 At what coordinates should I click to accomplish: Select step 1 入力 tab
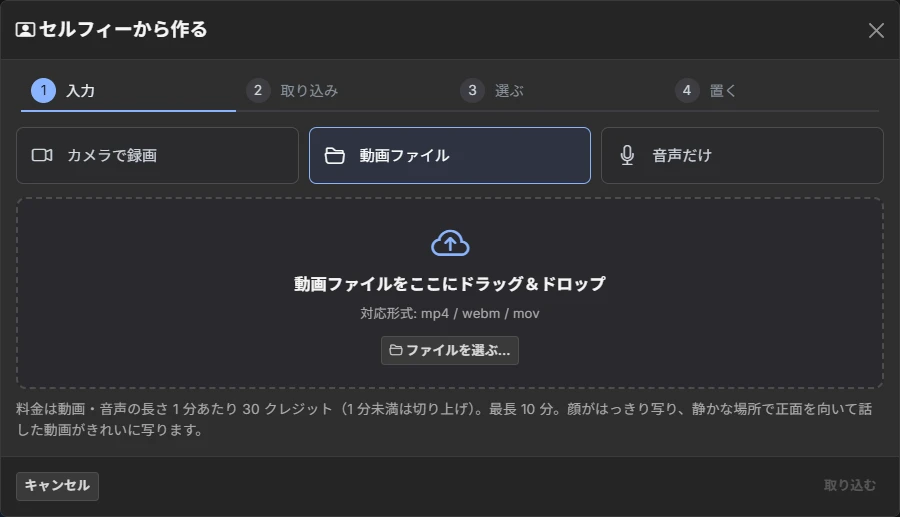[x=128, y=91]
